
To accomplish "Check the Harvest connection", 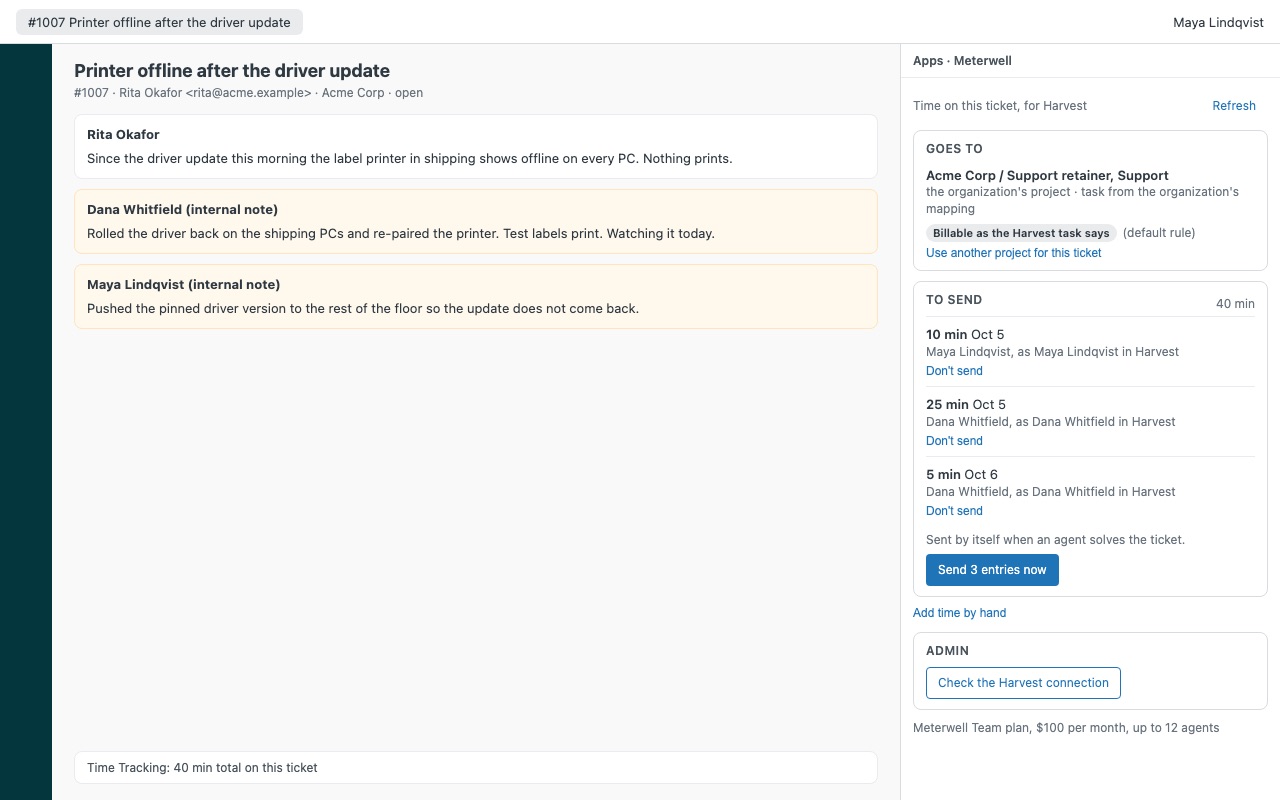I will [x=1023, y=683].
